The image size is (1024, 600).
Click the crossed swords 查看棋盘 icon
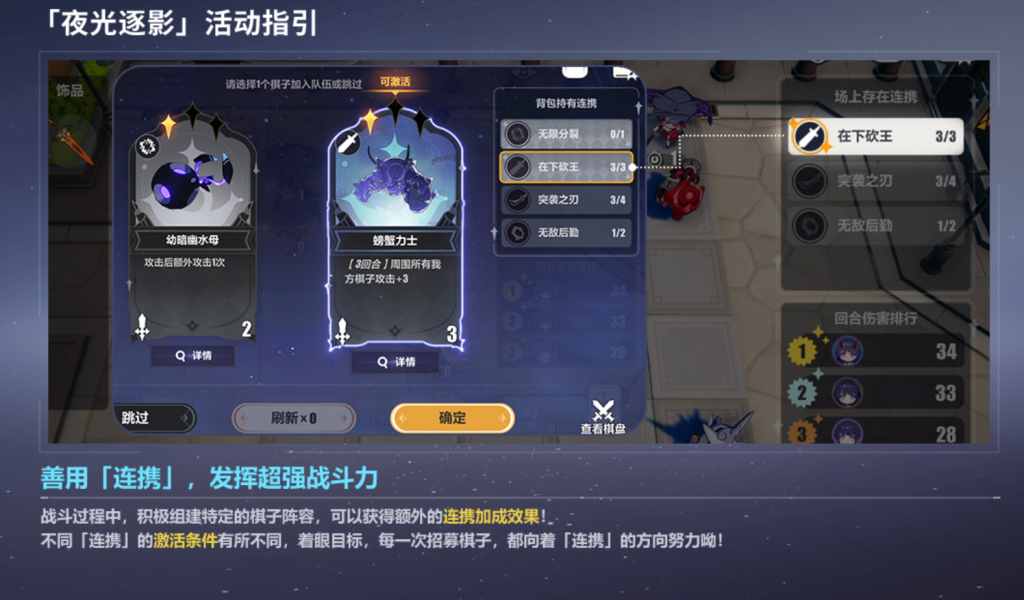click(603, 411)
